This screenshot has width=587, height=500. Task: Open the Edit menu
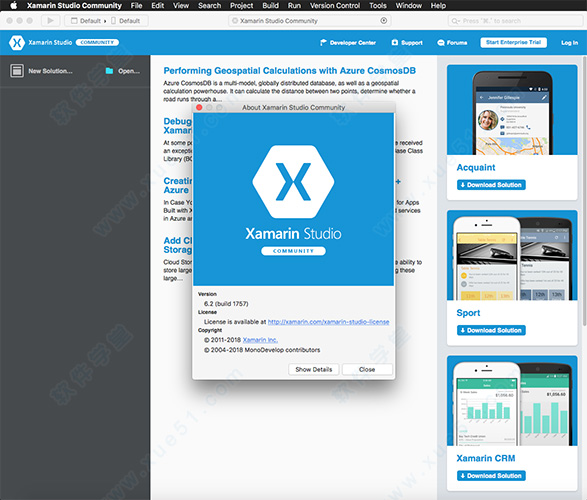pos(158,5)
